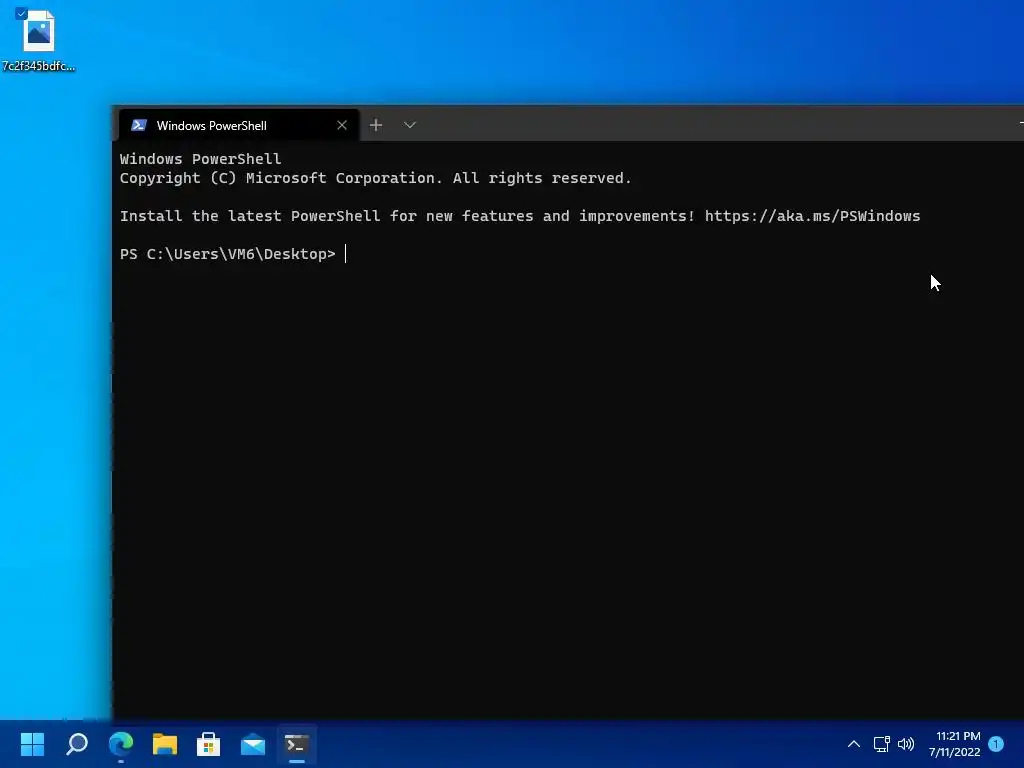Click the PowerShell icon in tab

tap(138, 125)
